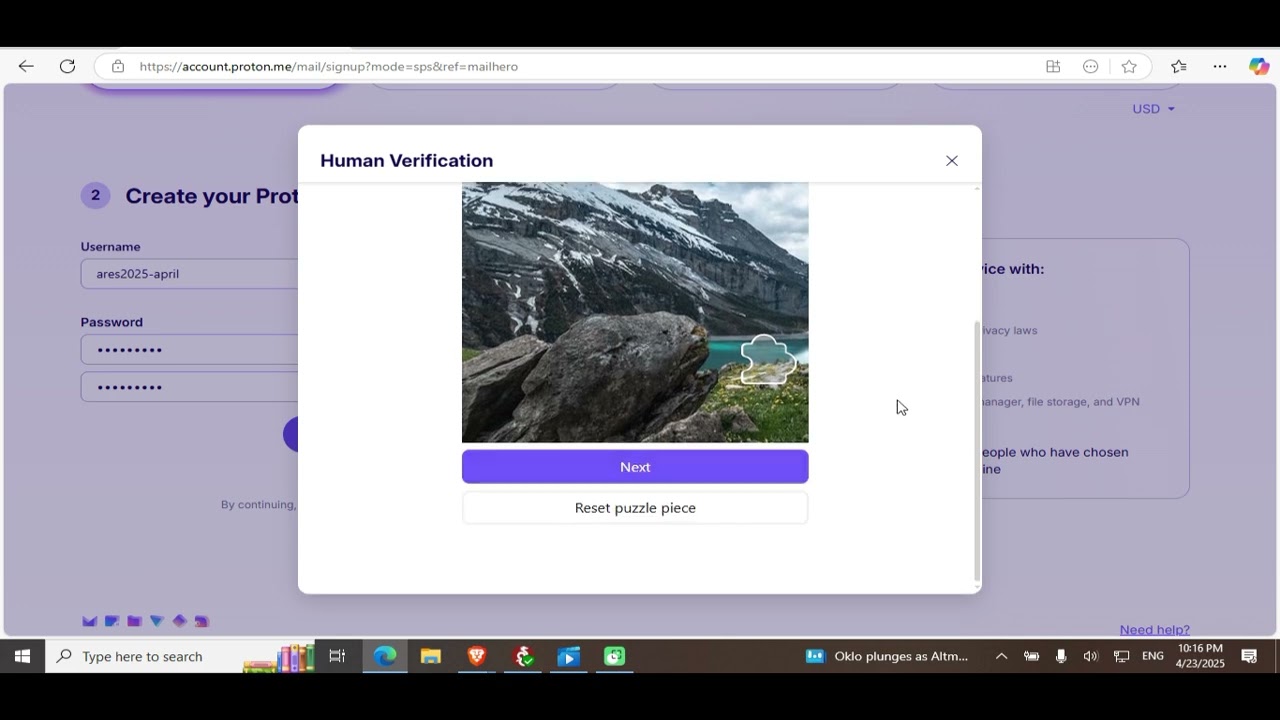Launch Brave browser from taskbar
The width and height of the screenshot is (1280, 720).
pos(477,657)
